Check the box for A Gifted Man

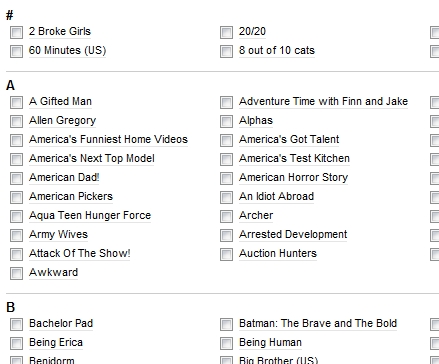tap(16, 103)
